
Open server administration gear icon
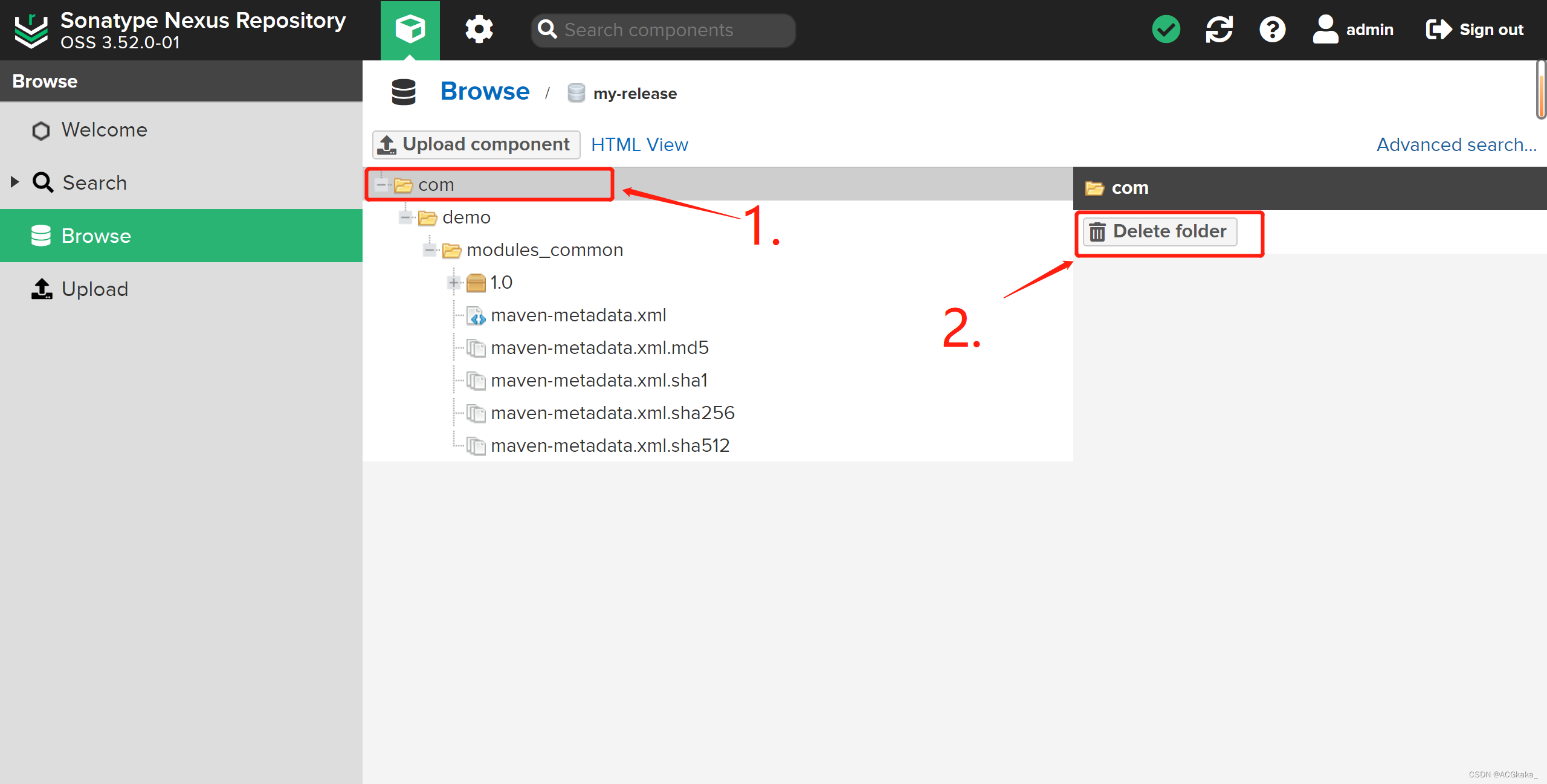[479, 29]
